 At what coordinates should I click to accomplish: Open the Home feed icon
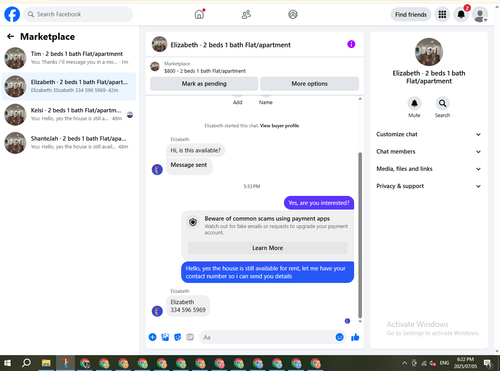point(199,14)
